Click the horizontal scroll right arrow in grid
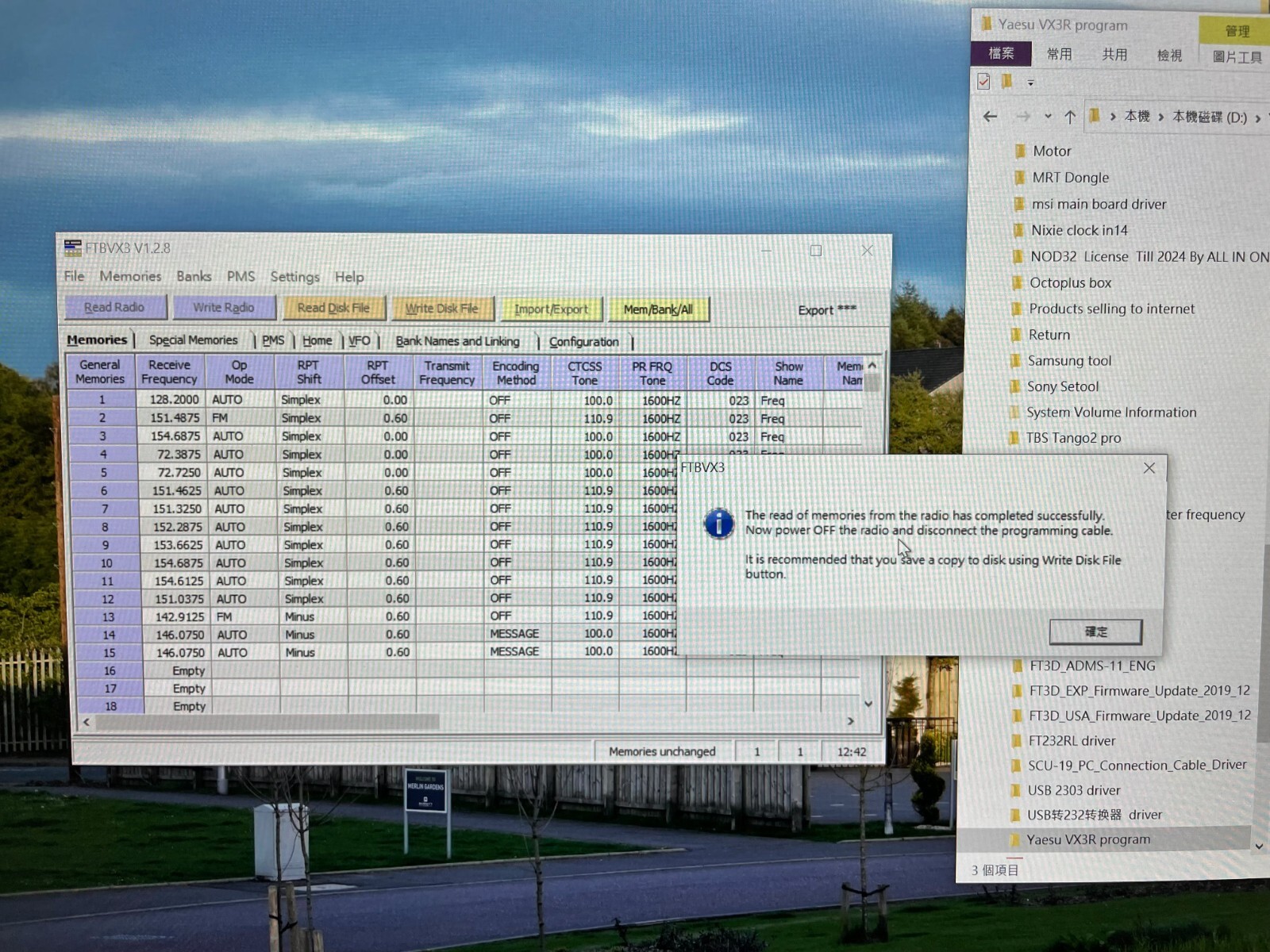 (851, 721)
